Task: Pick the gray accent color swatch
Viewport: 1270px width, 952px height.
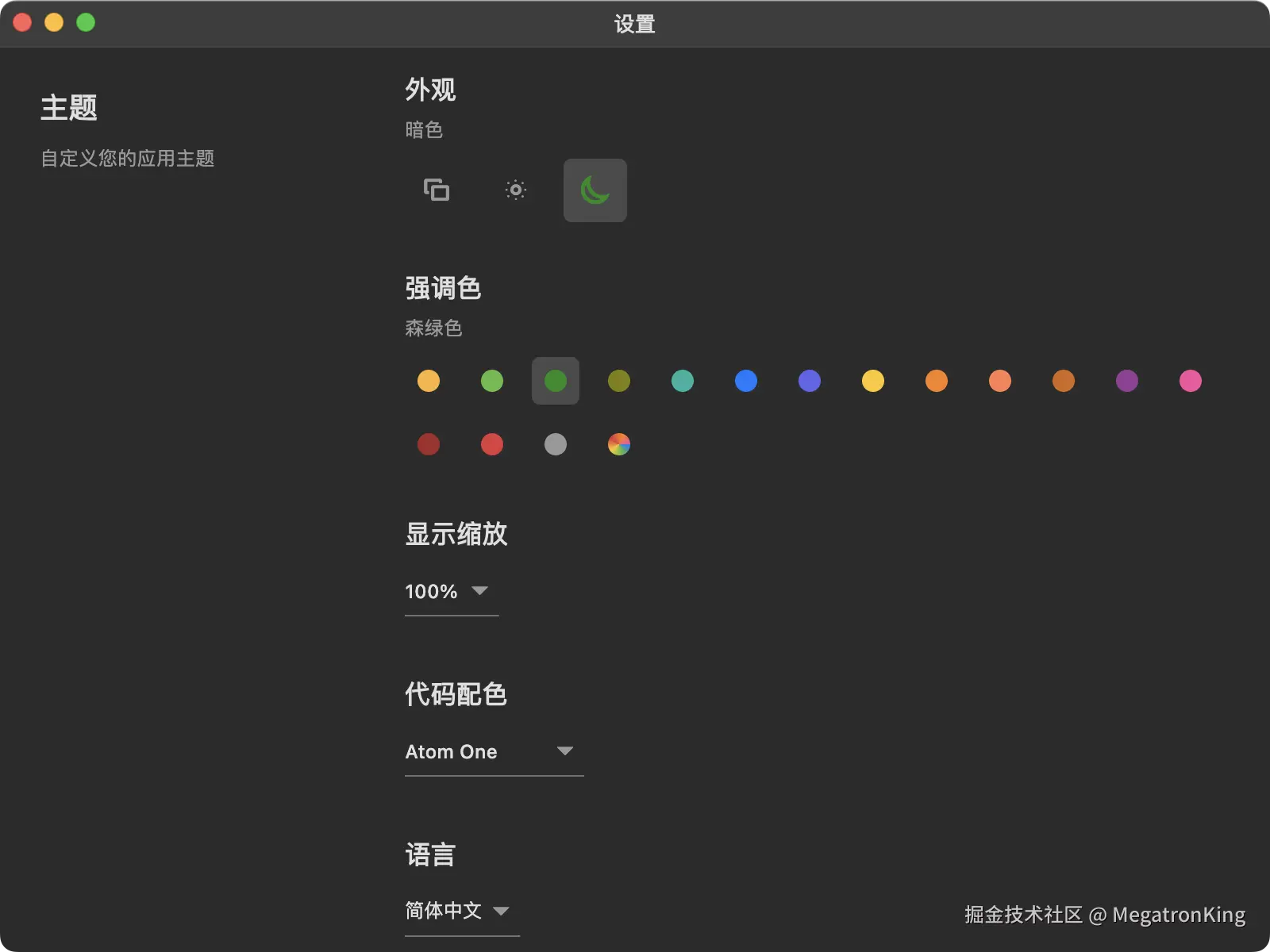Action: (556, 444)
